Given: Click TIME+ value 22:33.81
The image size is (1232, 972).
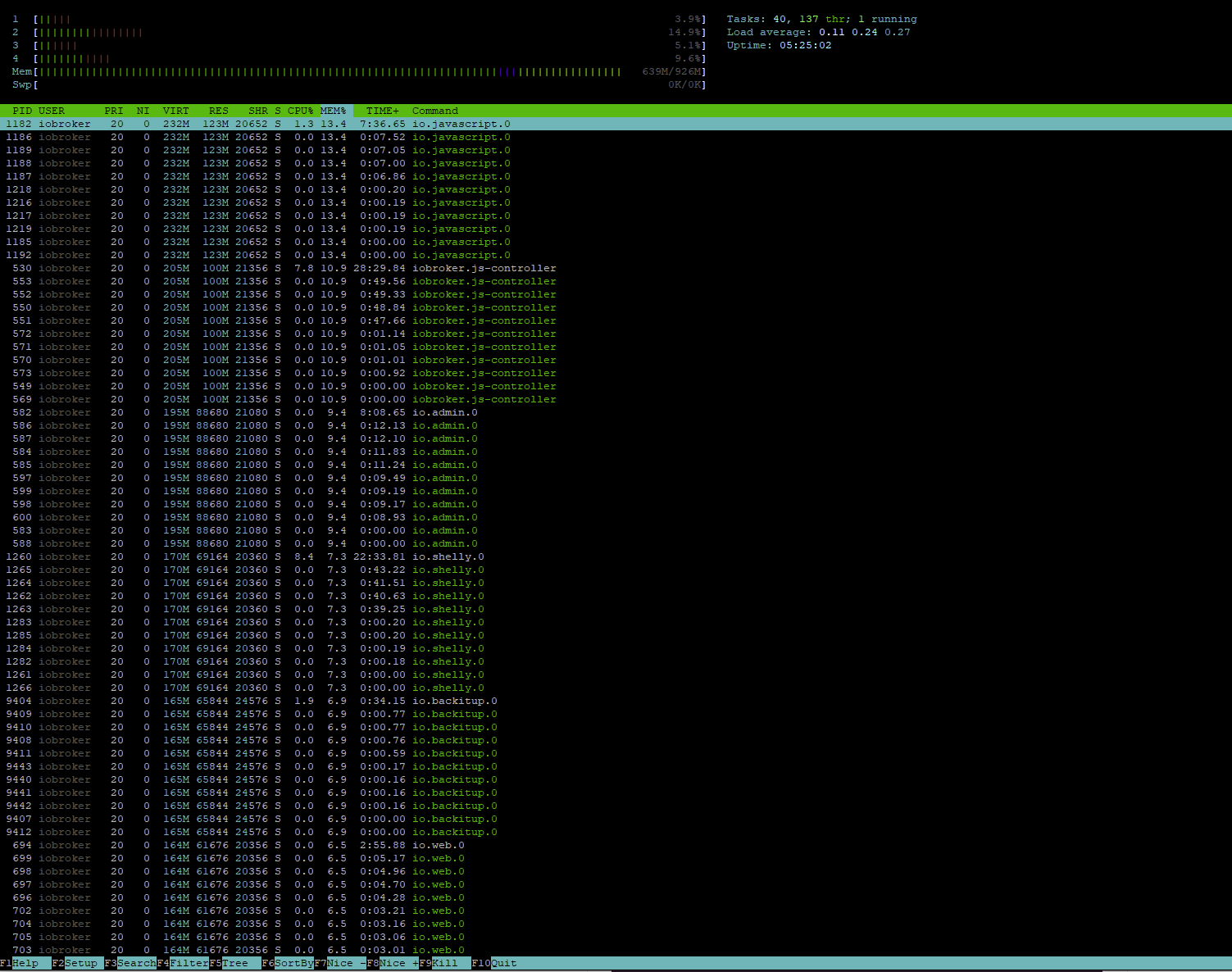Looking at the screenshot, I should 380,556.
